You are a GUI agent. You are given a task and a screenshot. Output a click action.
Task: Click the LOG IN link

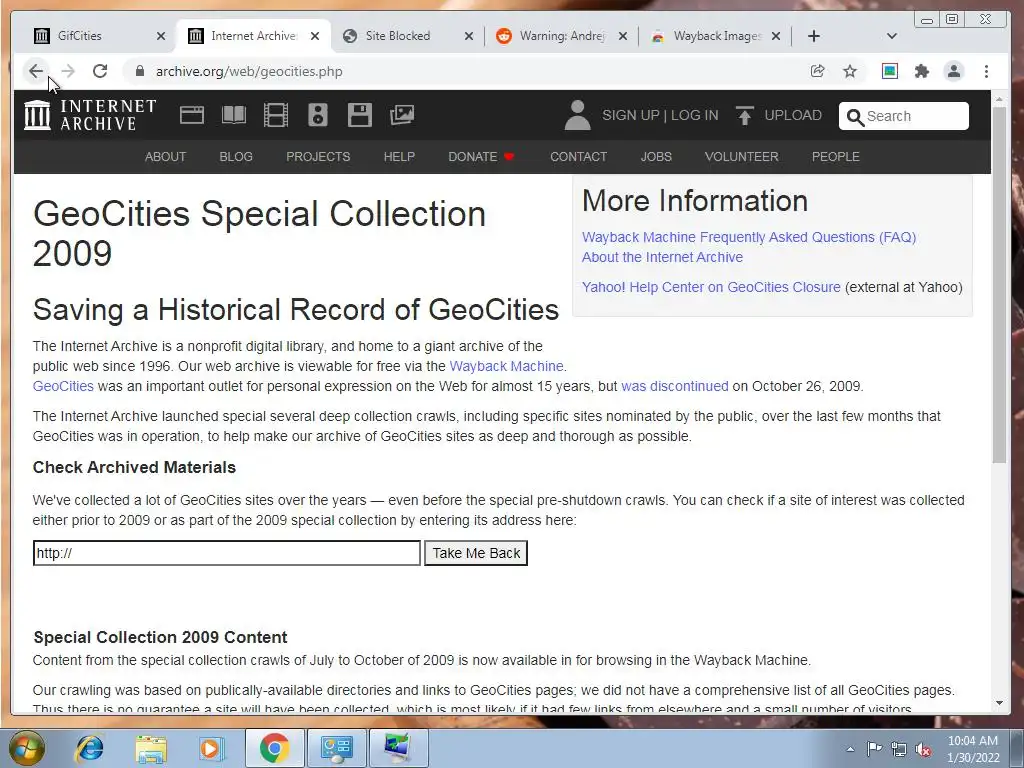coord(694,116)
